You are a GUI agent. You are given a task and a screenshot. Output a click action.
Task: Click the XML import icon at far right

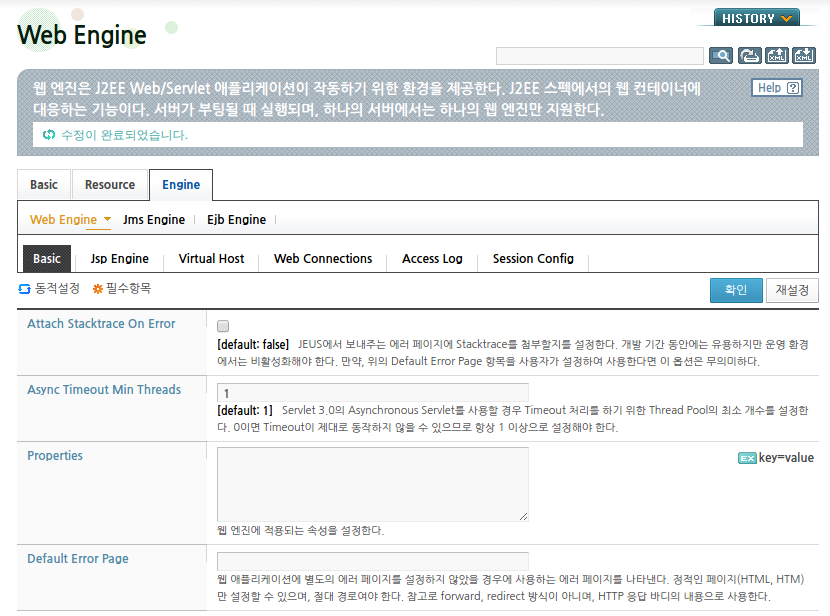[804, 56]
